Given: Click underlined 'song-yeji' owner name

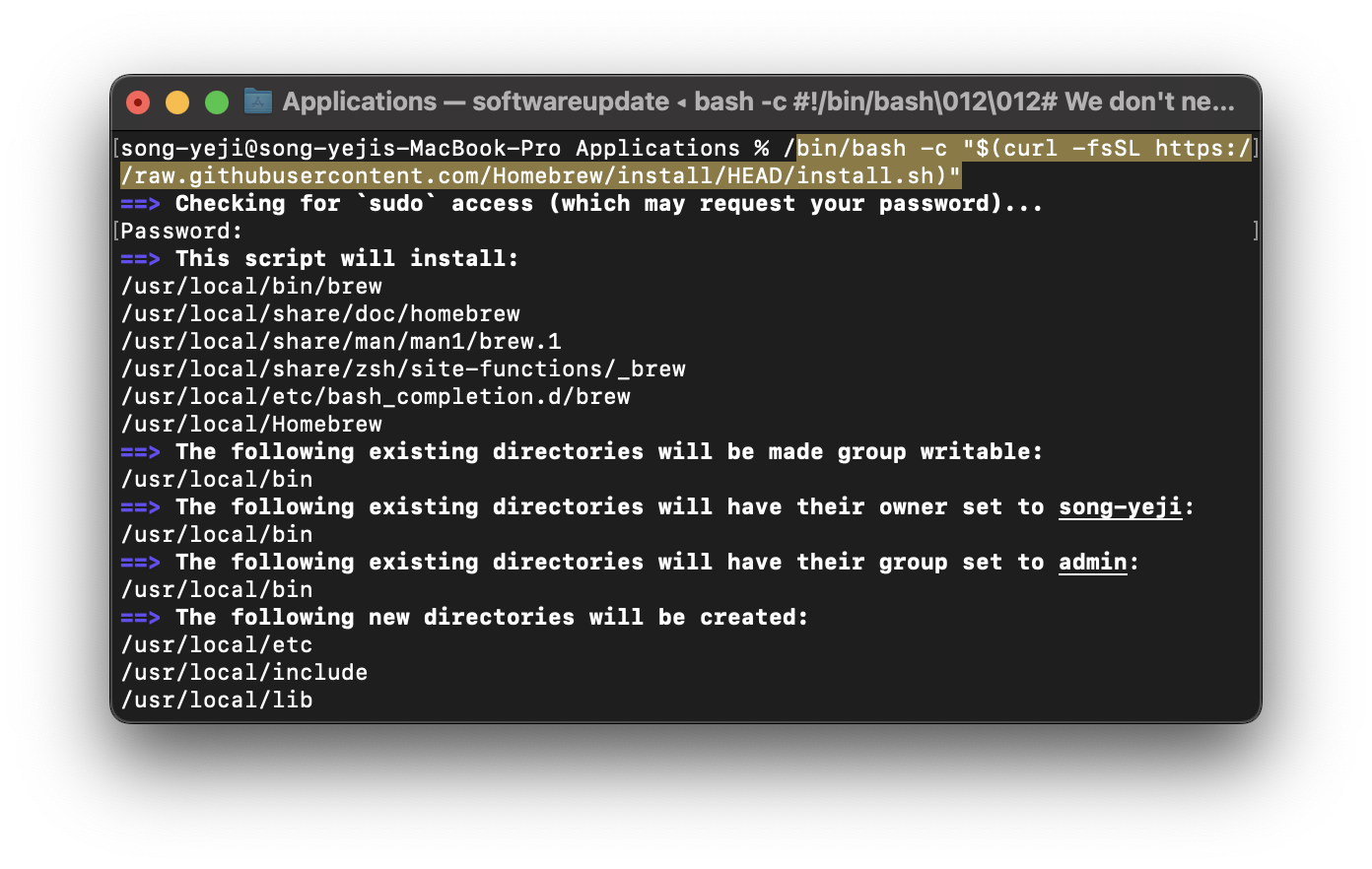Looking at the screenshot, I should click(1120, 506).
